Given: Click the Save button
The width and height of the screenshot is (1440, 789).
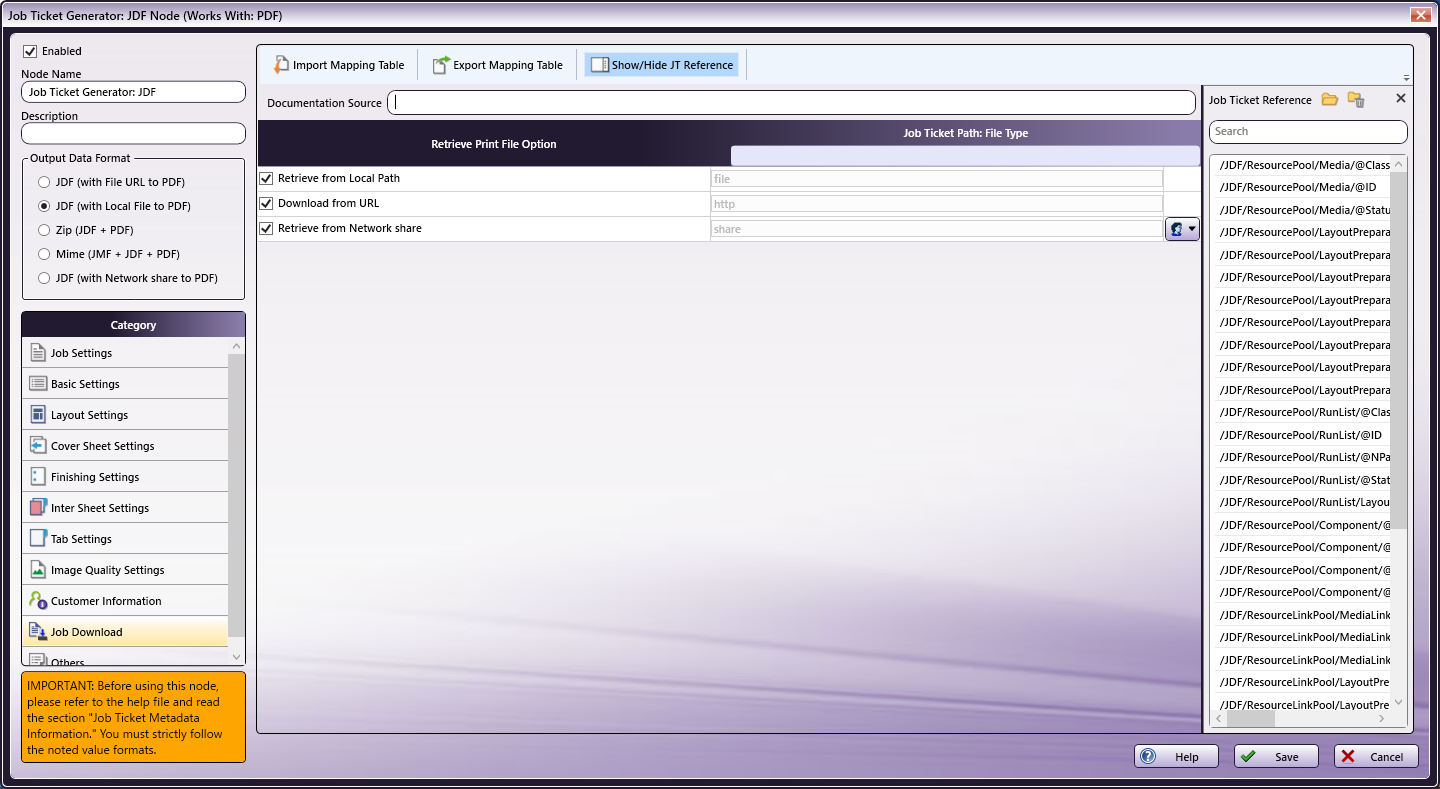Looking at the screenshot, I should click(1276, 757).
